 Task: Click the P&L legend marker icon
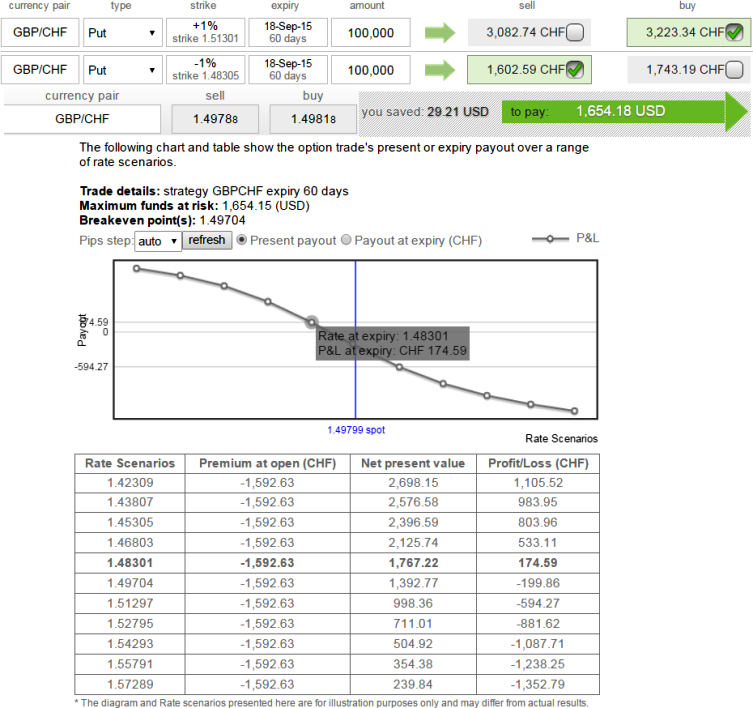(550, 239)
